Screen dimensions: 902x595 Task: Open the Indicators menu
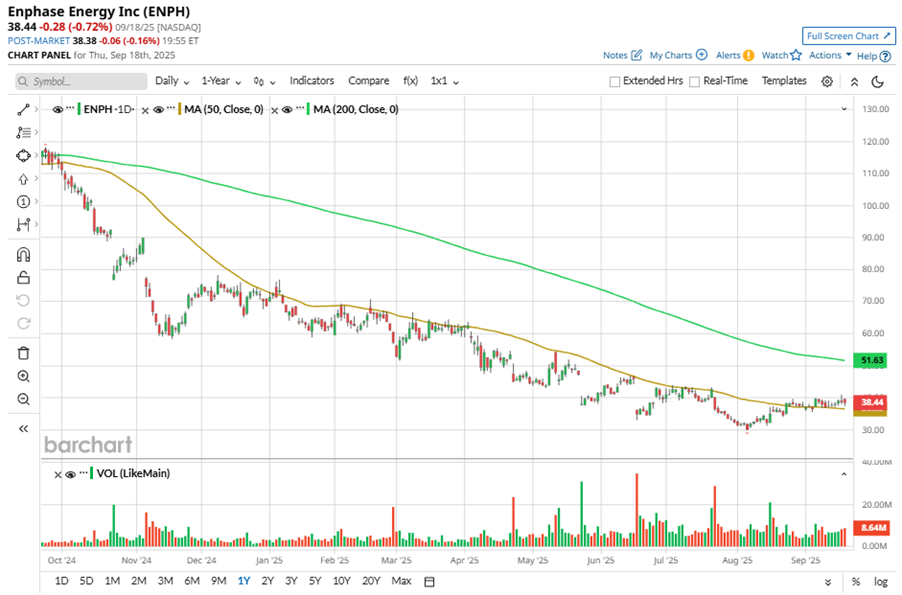click(x=311, y=81)
